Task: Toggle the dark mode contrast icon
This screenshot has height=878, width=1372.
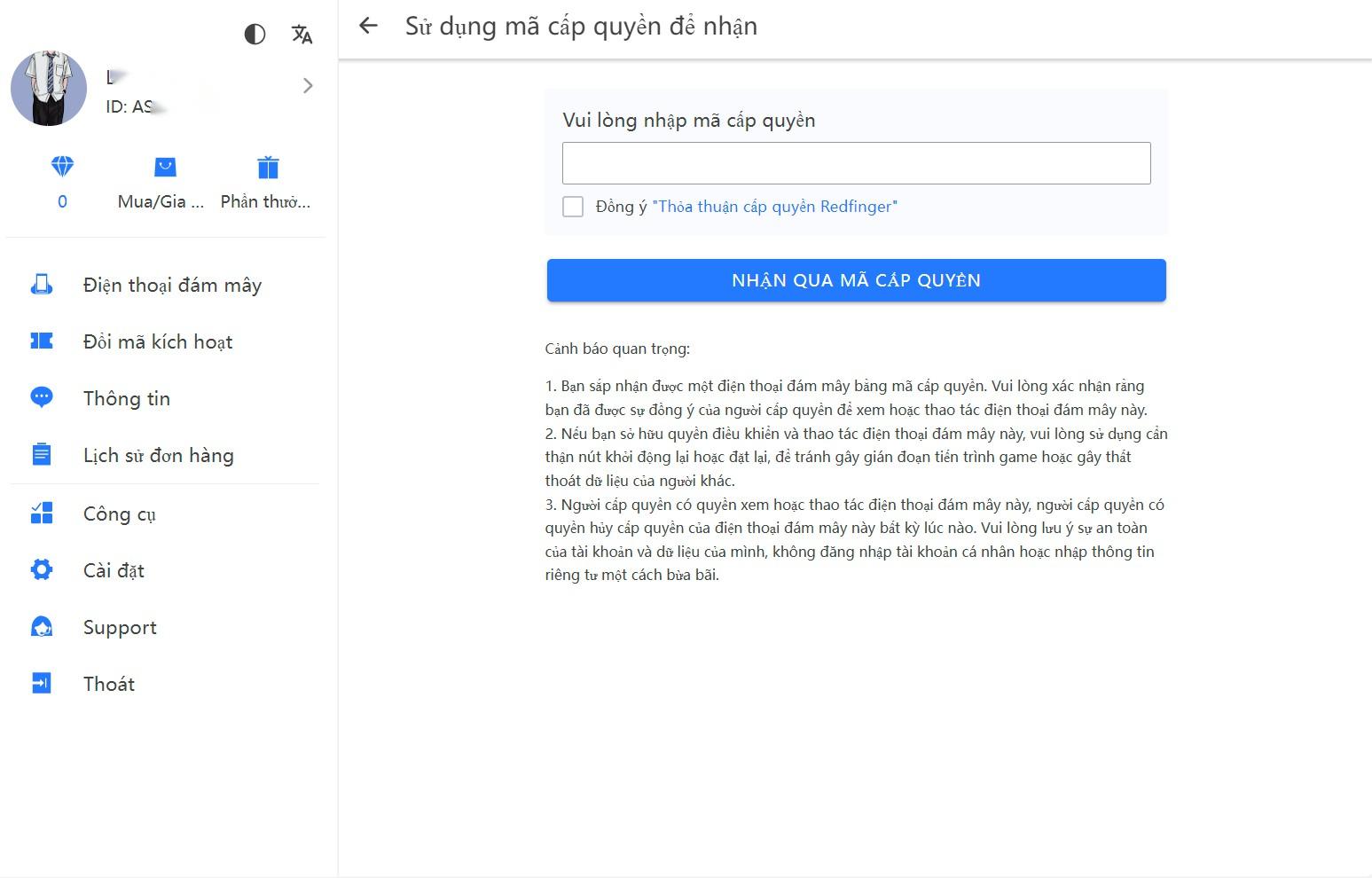Action: (x=255, y=35)
